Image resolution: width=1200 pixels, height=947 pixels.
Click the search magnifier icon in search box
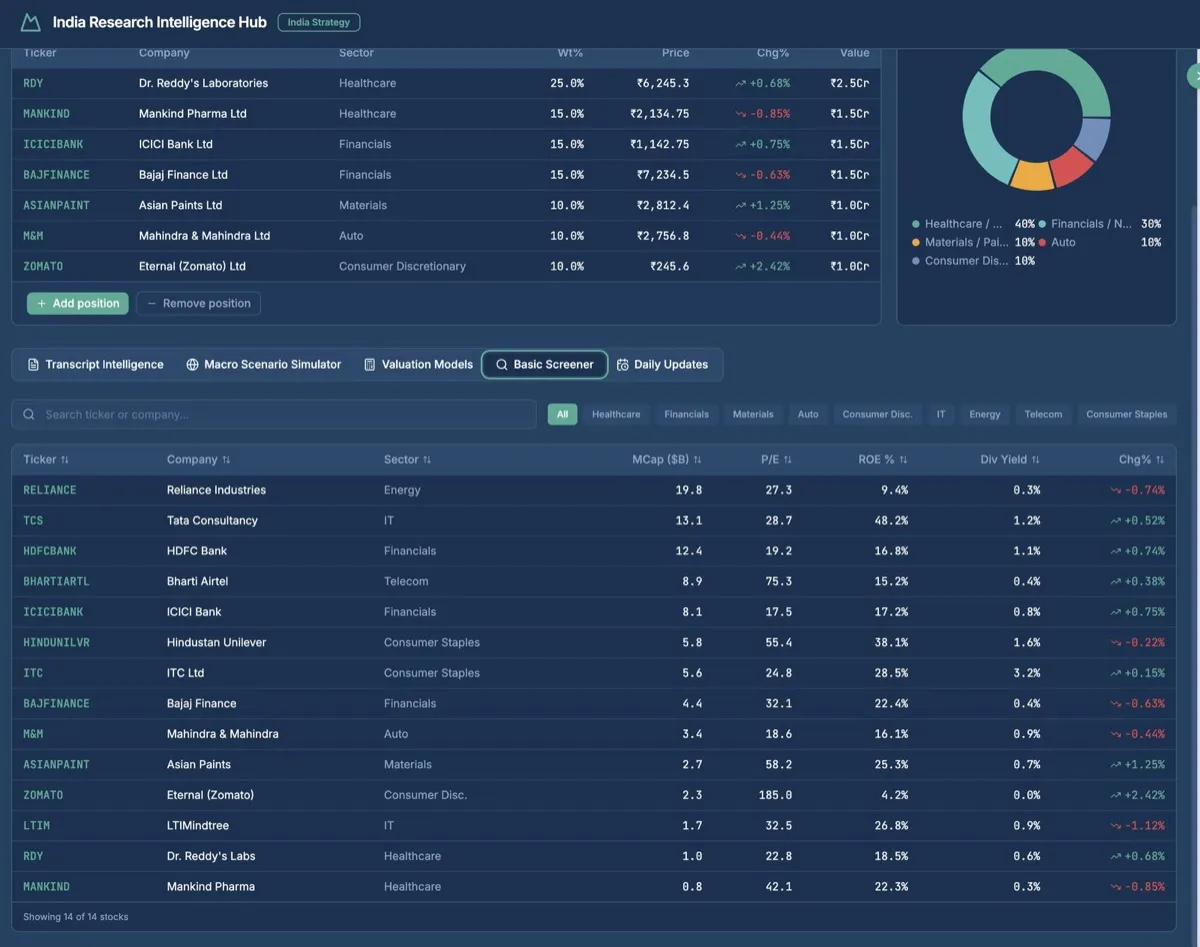pyautogui.click(x=29, y=414)
